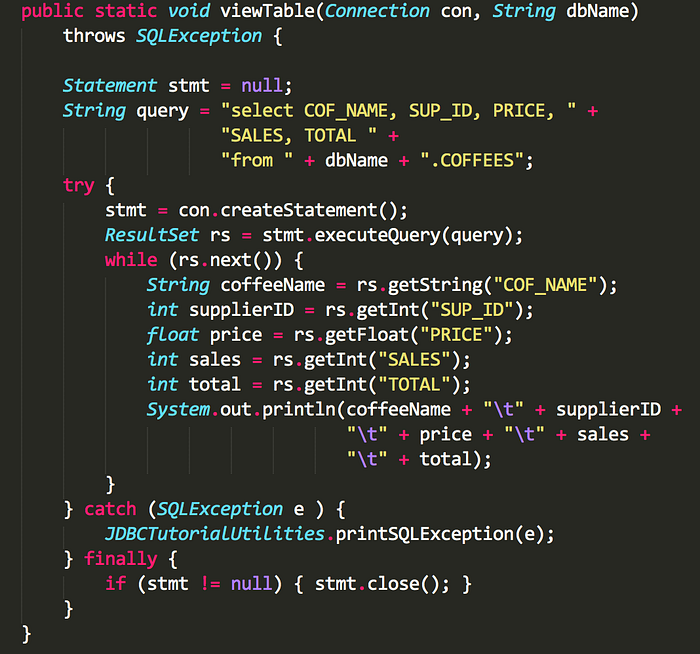Click 'printSQLException' method call
The height and width of the screenshot is (654, 700).
tap(425, 534)
